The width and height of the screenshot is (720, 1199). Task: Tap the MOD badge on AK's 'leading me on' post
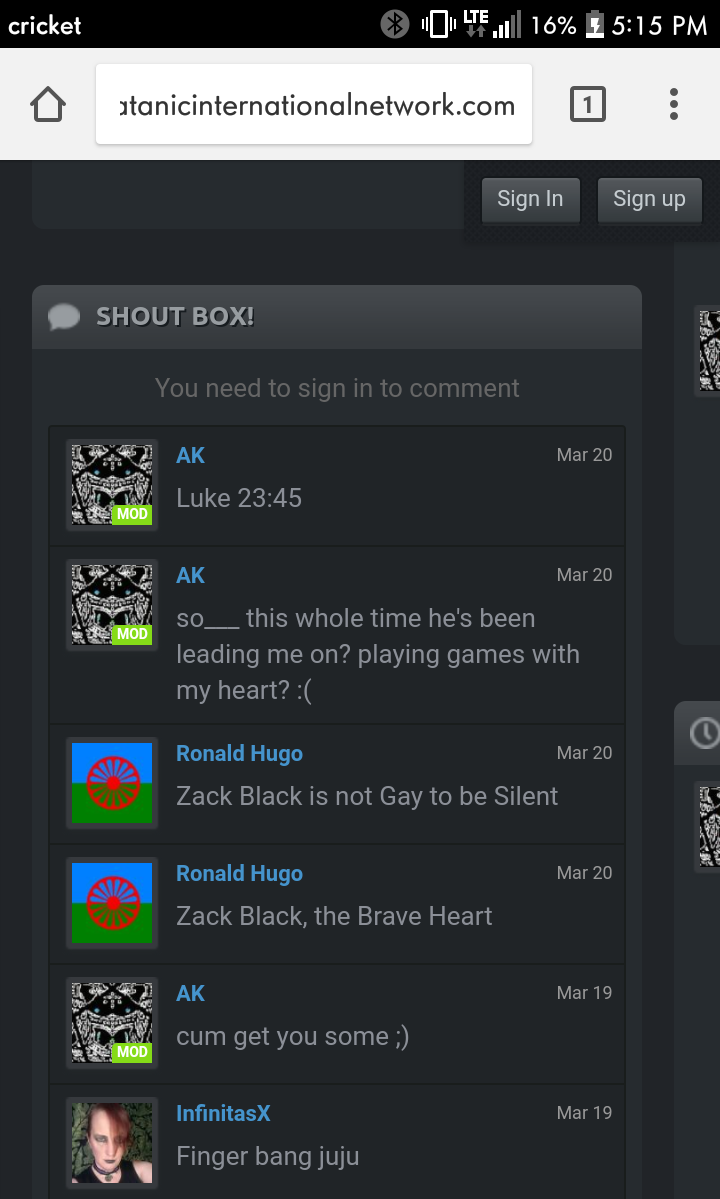point(131,634)
